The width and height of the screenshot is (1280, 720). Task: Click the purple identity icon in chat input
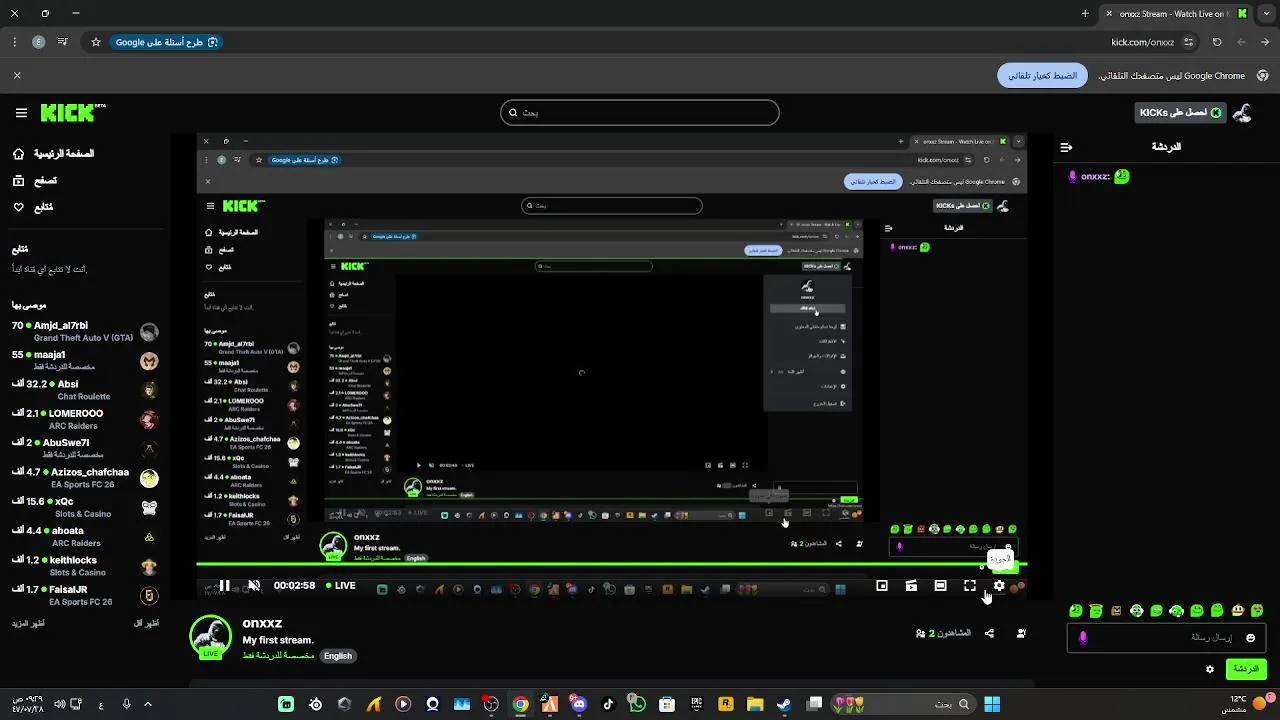tap(1083, 637)
